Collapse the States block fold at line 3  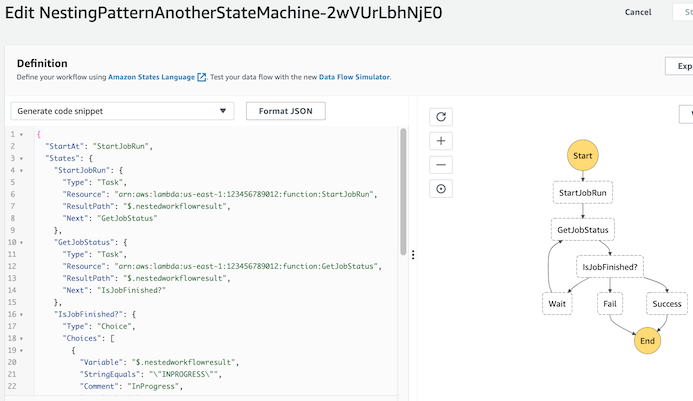point(21,158)
